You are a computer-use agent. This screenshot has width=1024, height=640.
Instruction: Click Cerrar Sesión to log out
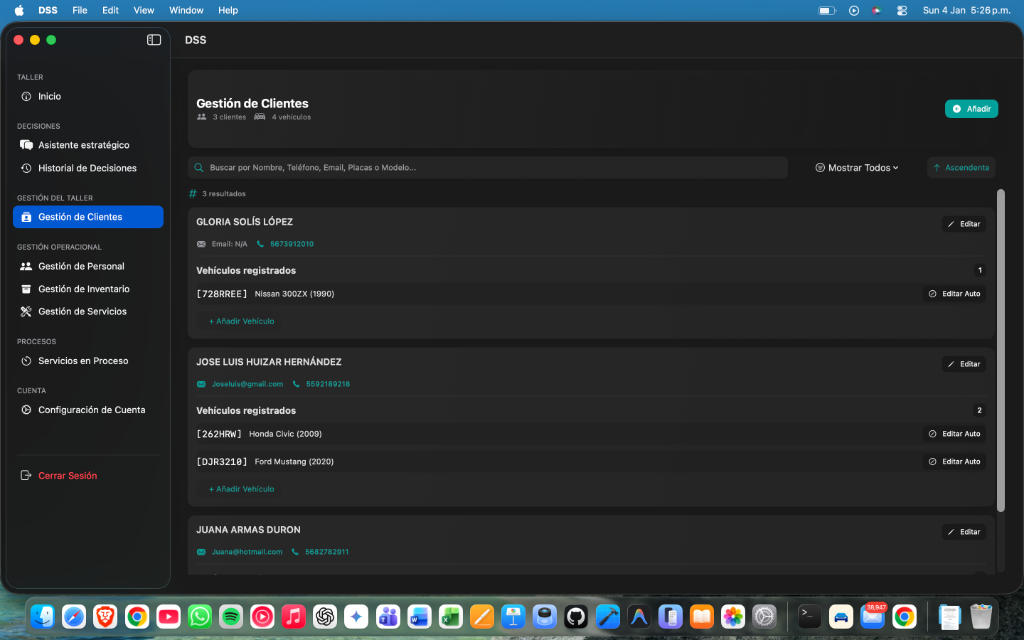tap(67, 476)
